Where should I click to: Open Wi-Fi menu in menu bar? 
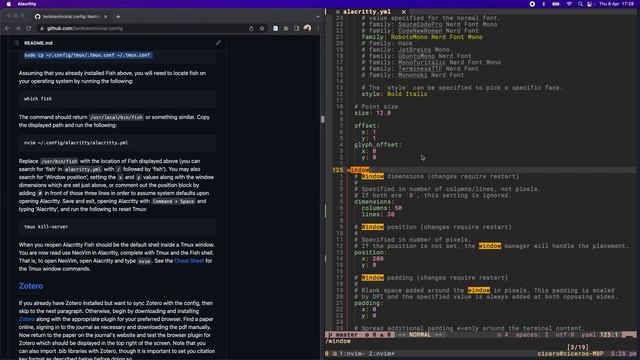(569, 4)
